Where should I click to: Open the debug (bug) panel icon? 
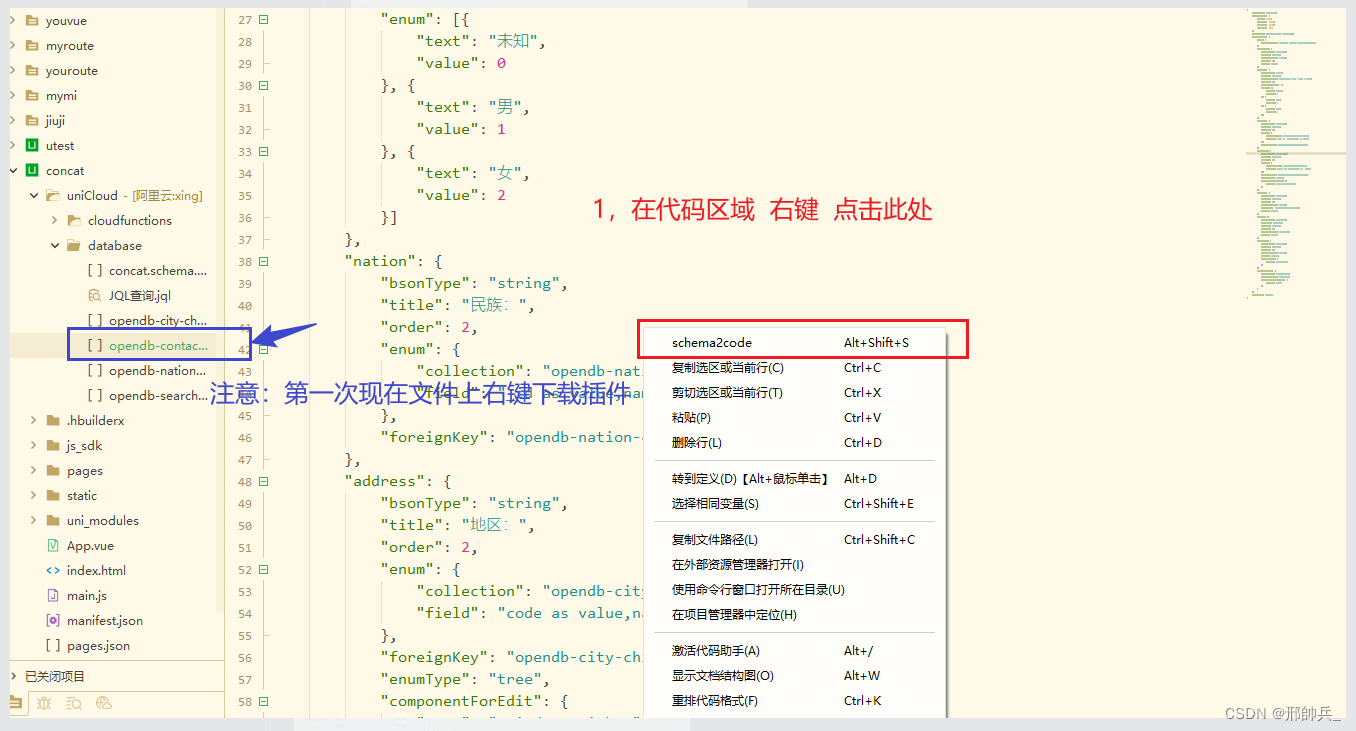point(43,703)
